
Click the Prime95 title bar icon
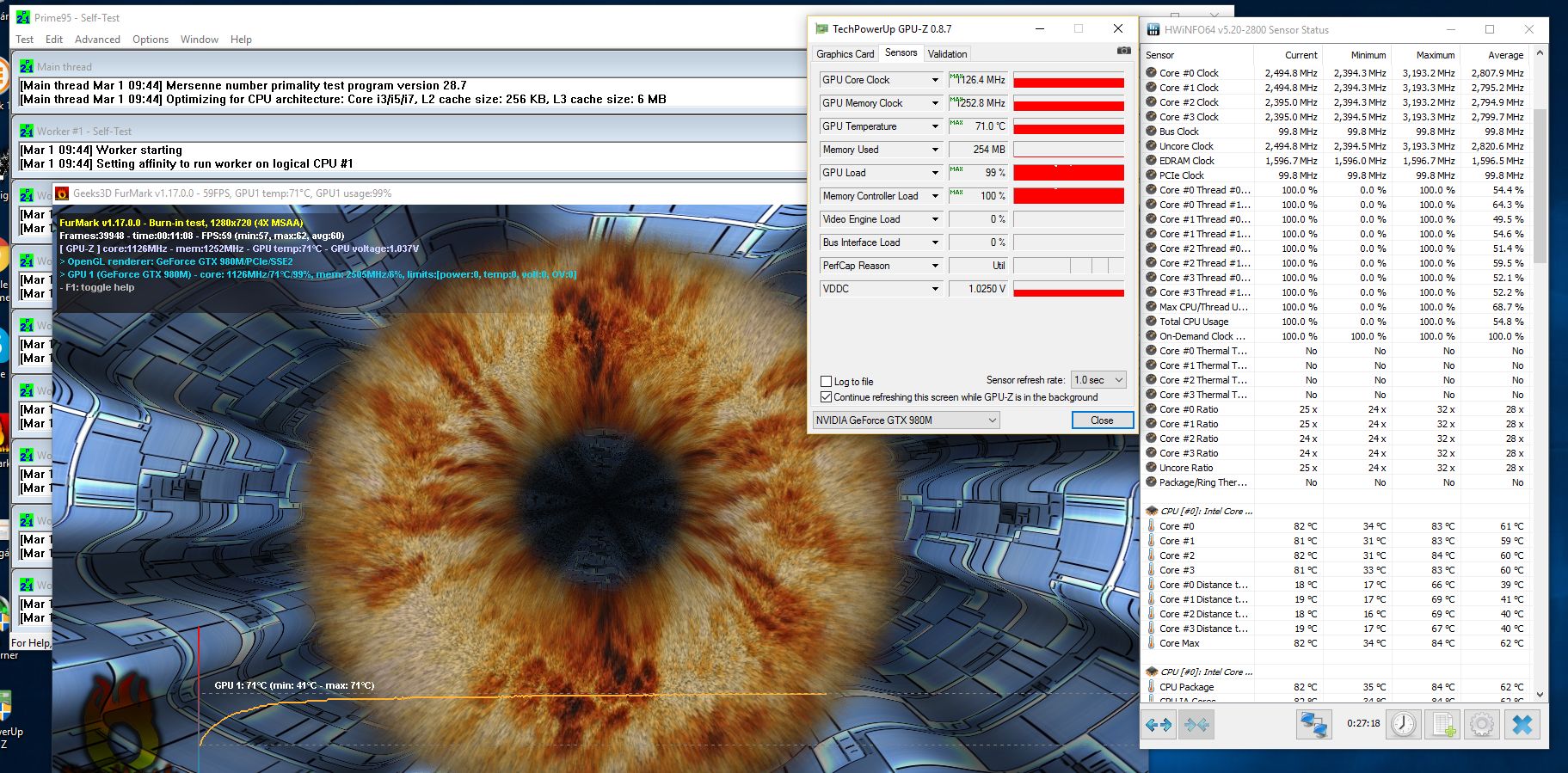tap(23, 17)
